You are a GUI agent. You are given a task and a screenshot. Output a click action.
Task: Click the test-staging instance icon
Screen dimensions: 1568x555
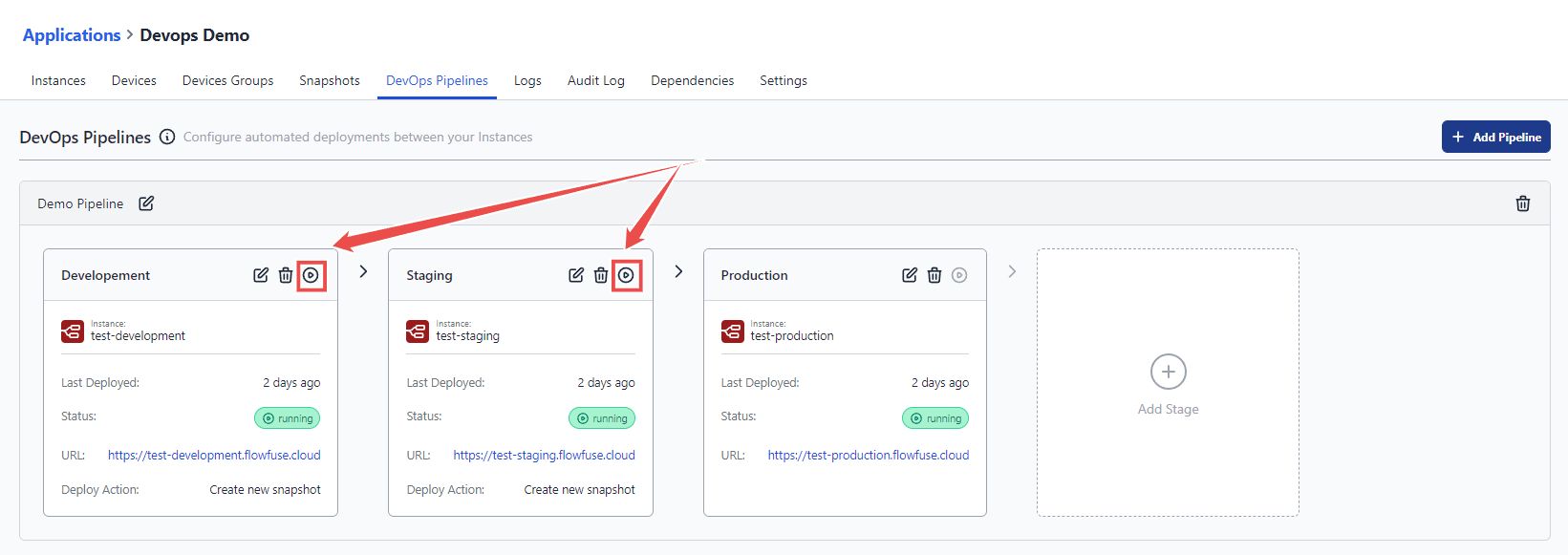(418, 331)
